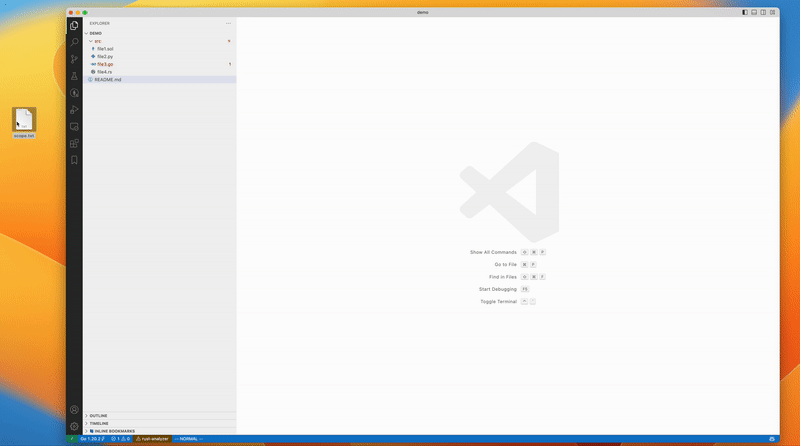Viewport: 800px width, 446px height.
Task: Click the NORMAL vim mode indicator
Action: pyautogui.click(x=188, y=439)
